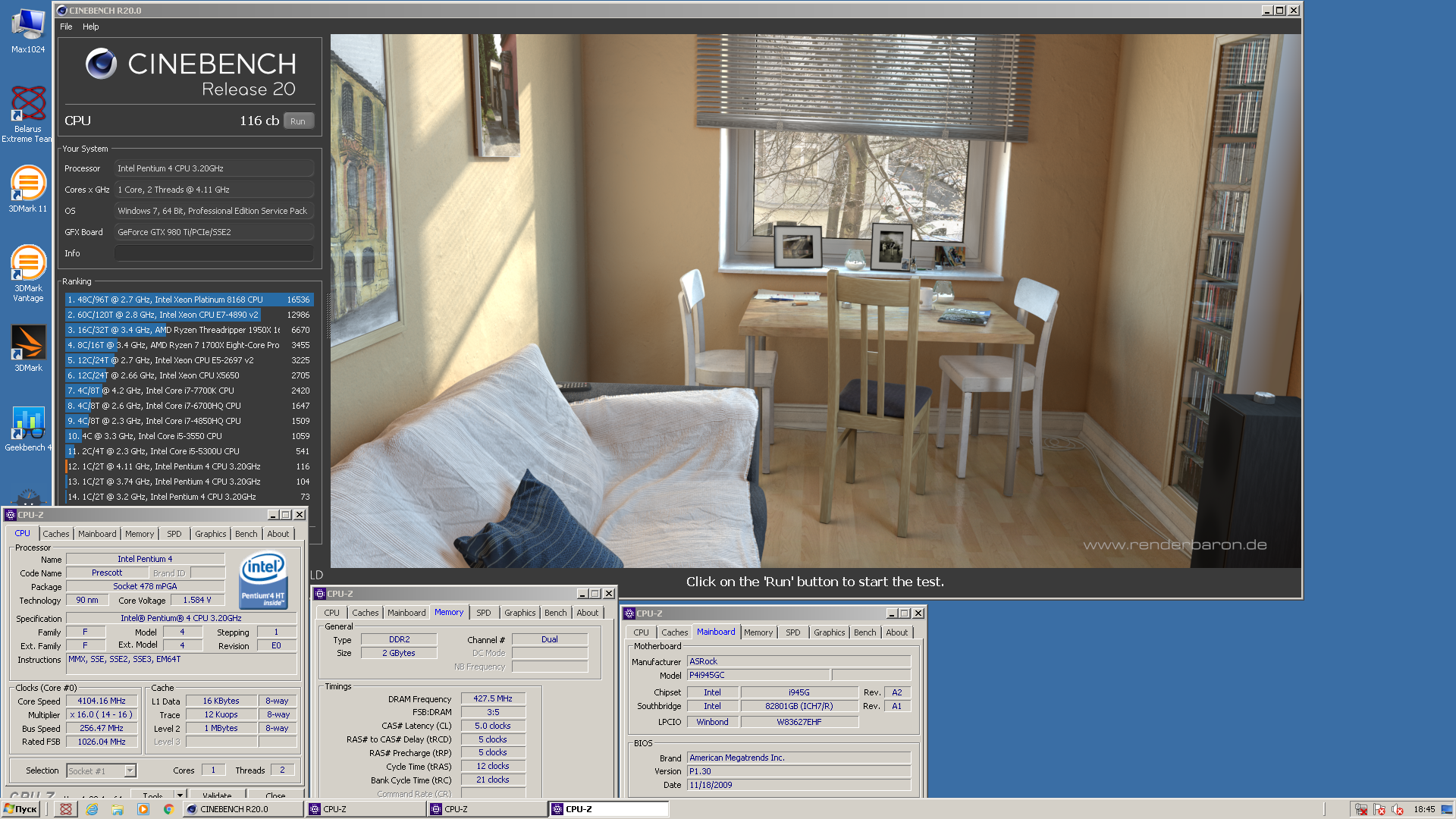This screenshot has height=819, width=1456.
Task: Click the second CPU-Z taskbar button
Action: coord(487,809)
